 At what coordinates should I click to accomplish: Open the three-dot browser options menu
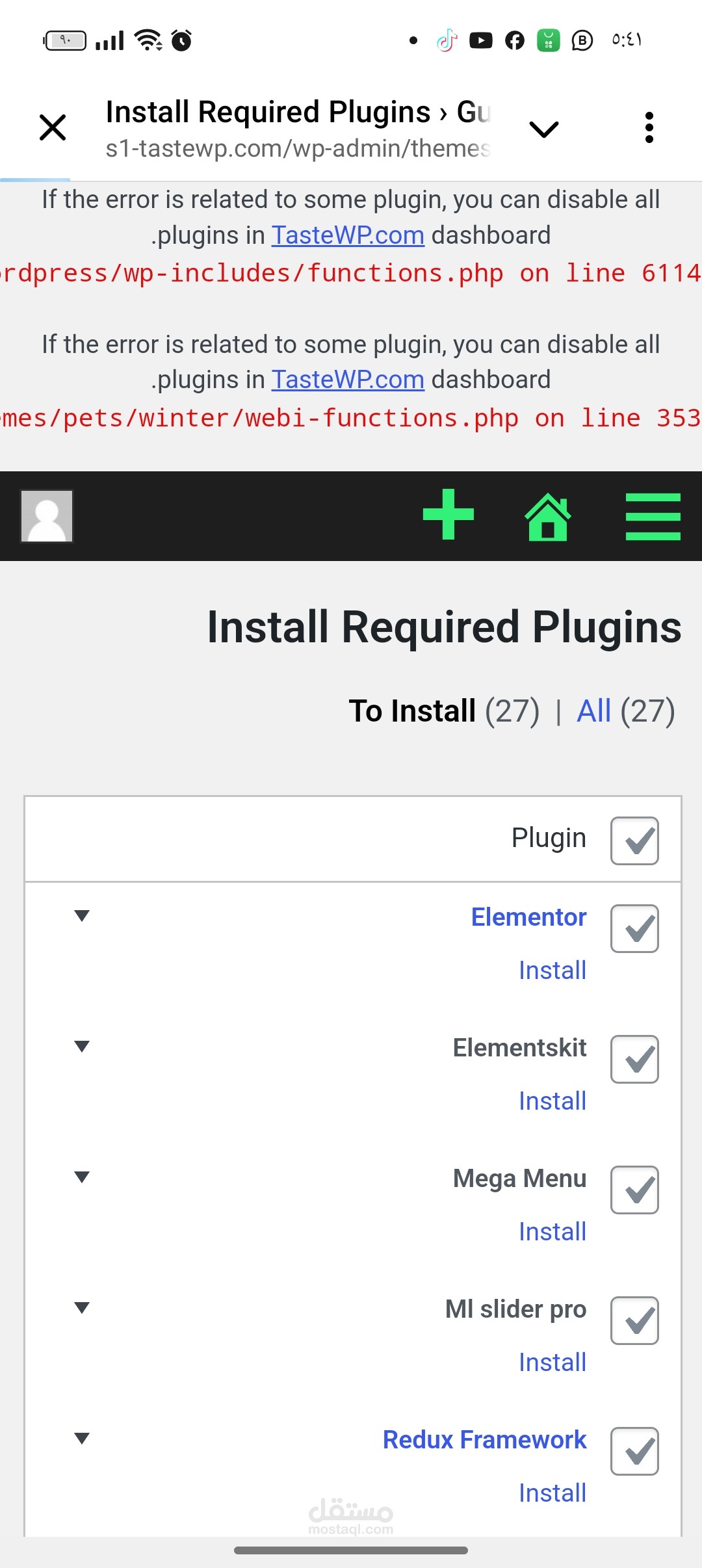648,127
